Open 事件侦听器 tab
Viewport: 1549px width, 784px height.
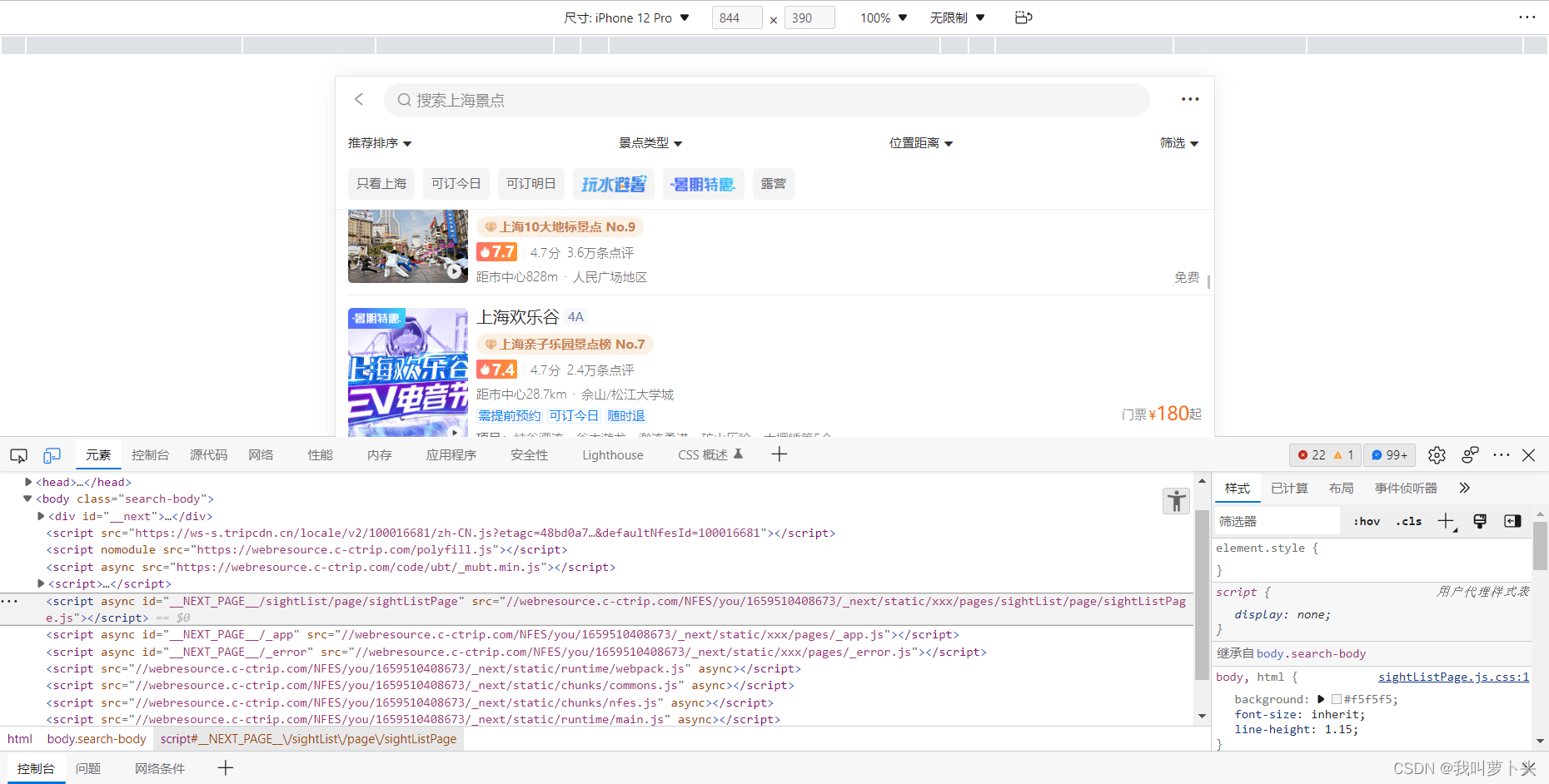[x=1406, y=489]
